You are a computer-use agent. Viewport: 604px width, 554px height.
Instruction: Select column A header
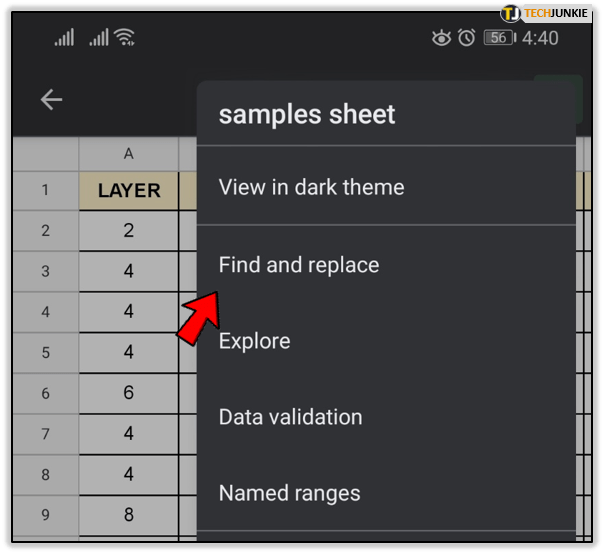pos(128,154)
